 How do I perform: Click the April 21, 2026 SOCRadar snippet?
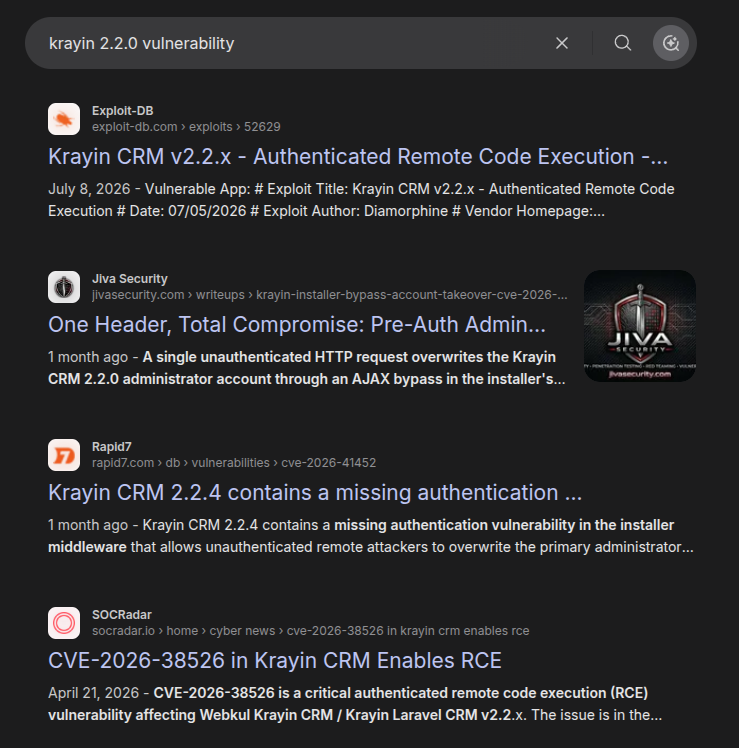pyautogui.click(x=355, y=704)
